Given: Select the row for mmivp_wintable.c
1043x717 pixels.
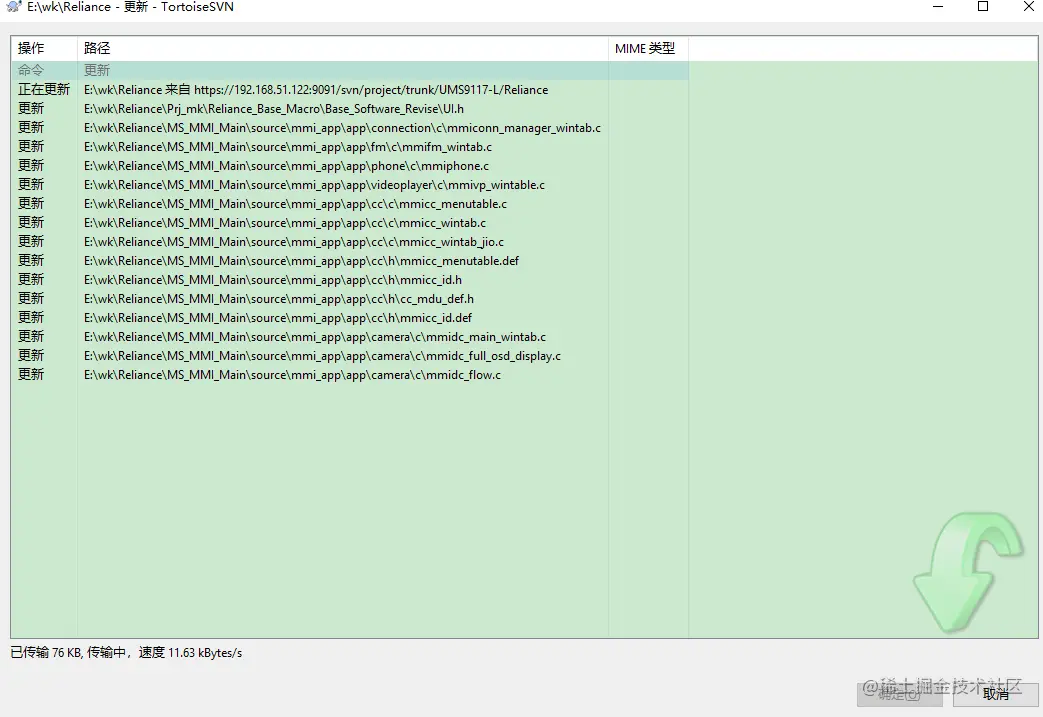Looking at the screenshot, I should [x=349, y=185].
